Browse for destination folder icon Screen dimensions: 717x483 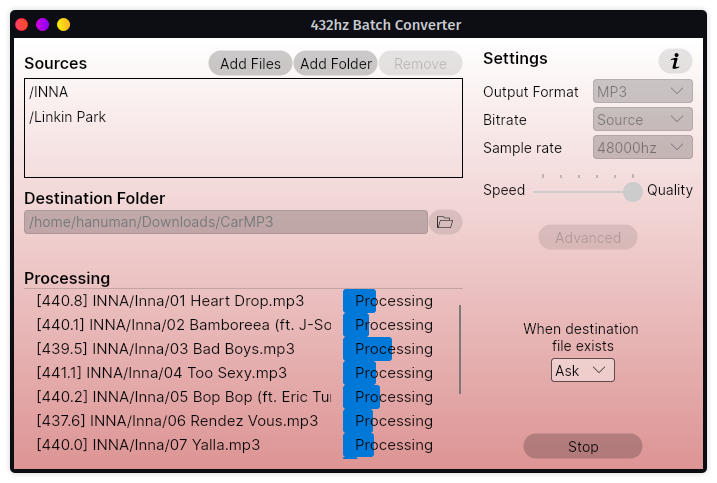click(x=445, y=222)
